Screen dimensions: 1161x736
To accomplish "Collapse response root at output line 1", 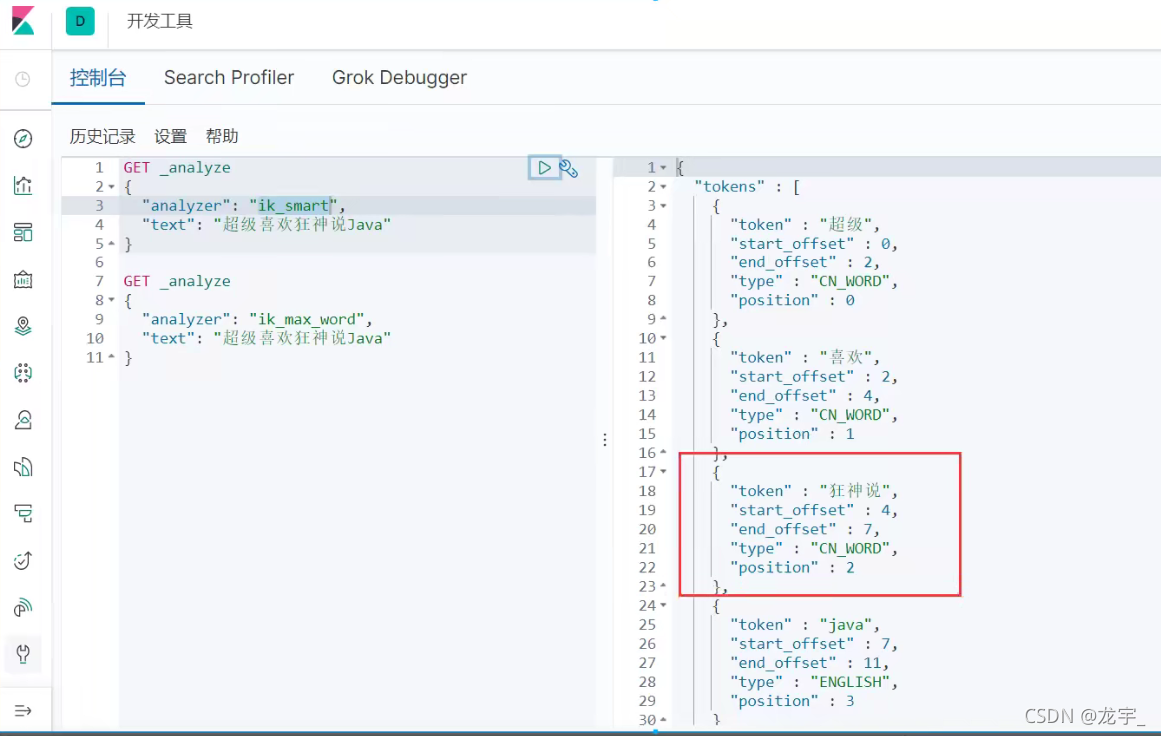I will (x=663, y=168).
